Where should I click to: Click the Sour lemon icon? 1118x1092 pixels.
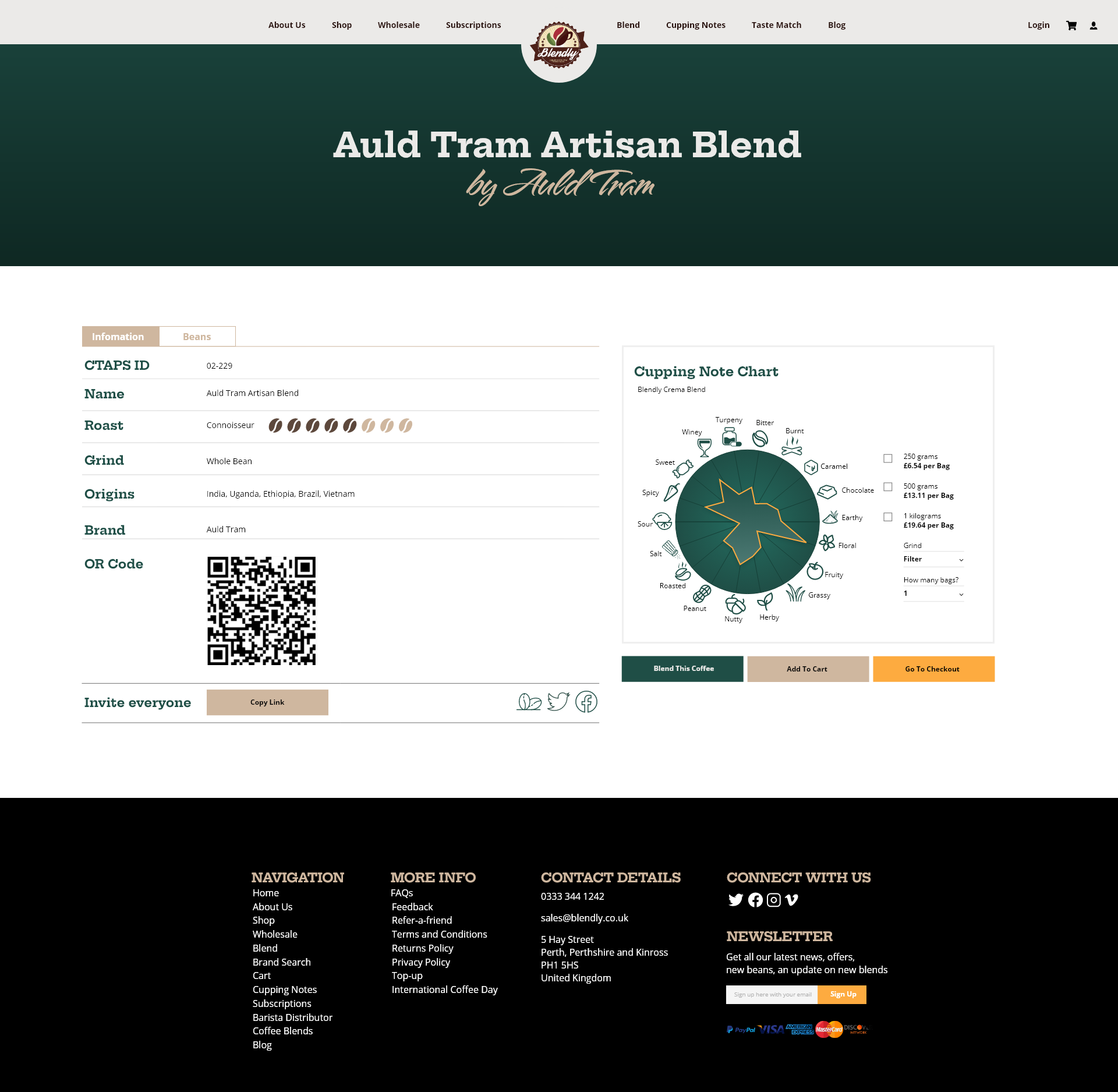pos(662,520)
